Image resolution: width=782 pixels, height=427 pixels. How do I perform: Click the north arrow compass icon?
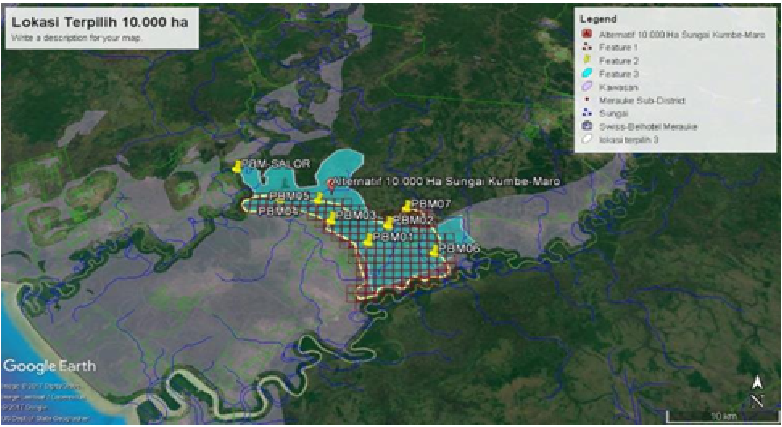[x=757, y=390]
